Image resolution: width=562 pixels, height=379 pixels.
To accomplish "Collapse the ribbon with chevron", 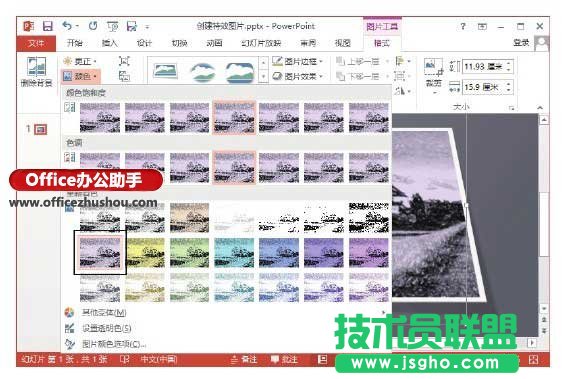I will tap(540, 107).
